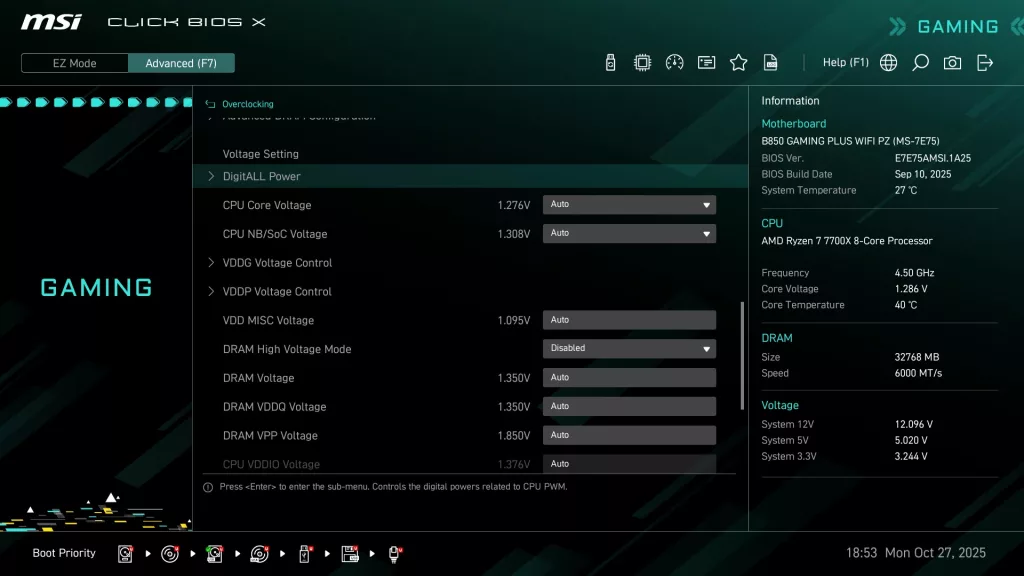This screenshot has height=576, width=1024.
Task: Click the exit BIOS icon
Action: click(984, 62)
